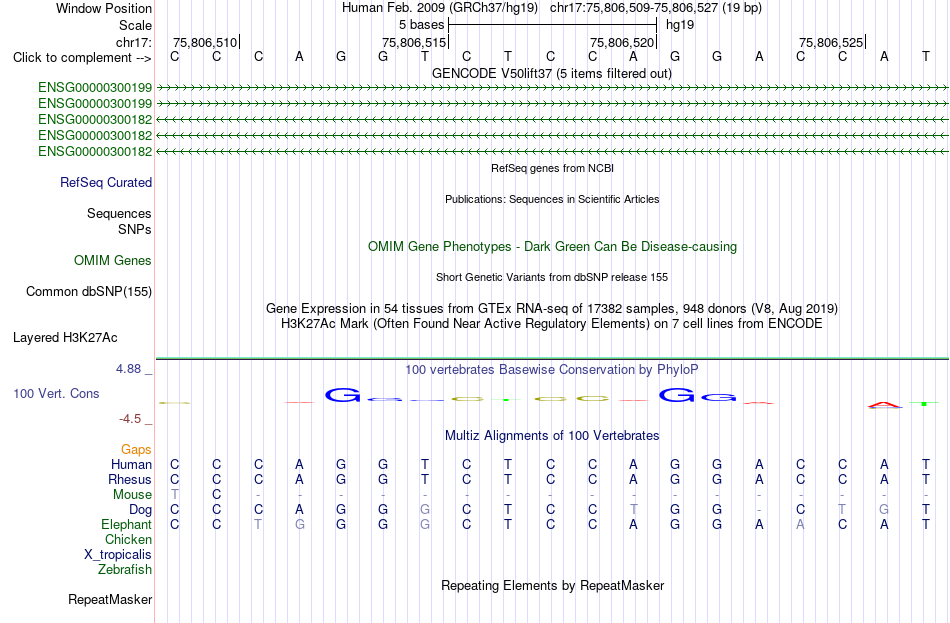Select the SNPs track label
The image size is (950, 623).
click(135, 229)
